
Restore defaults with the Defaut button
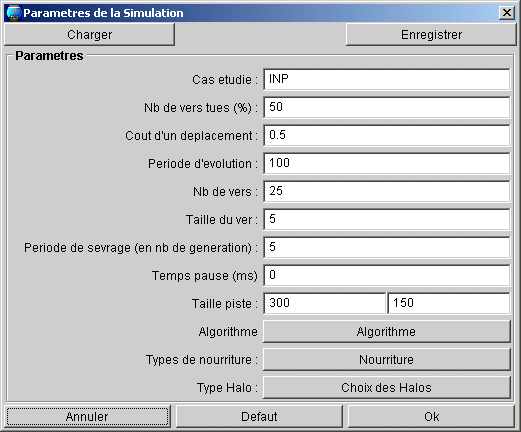(259, 417)
